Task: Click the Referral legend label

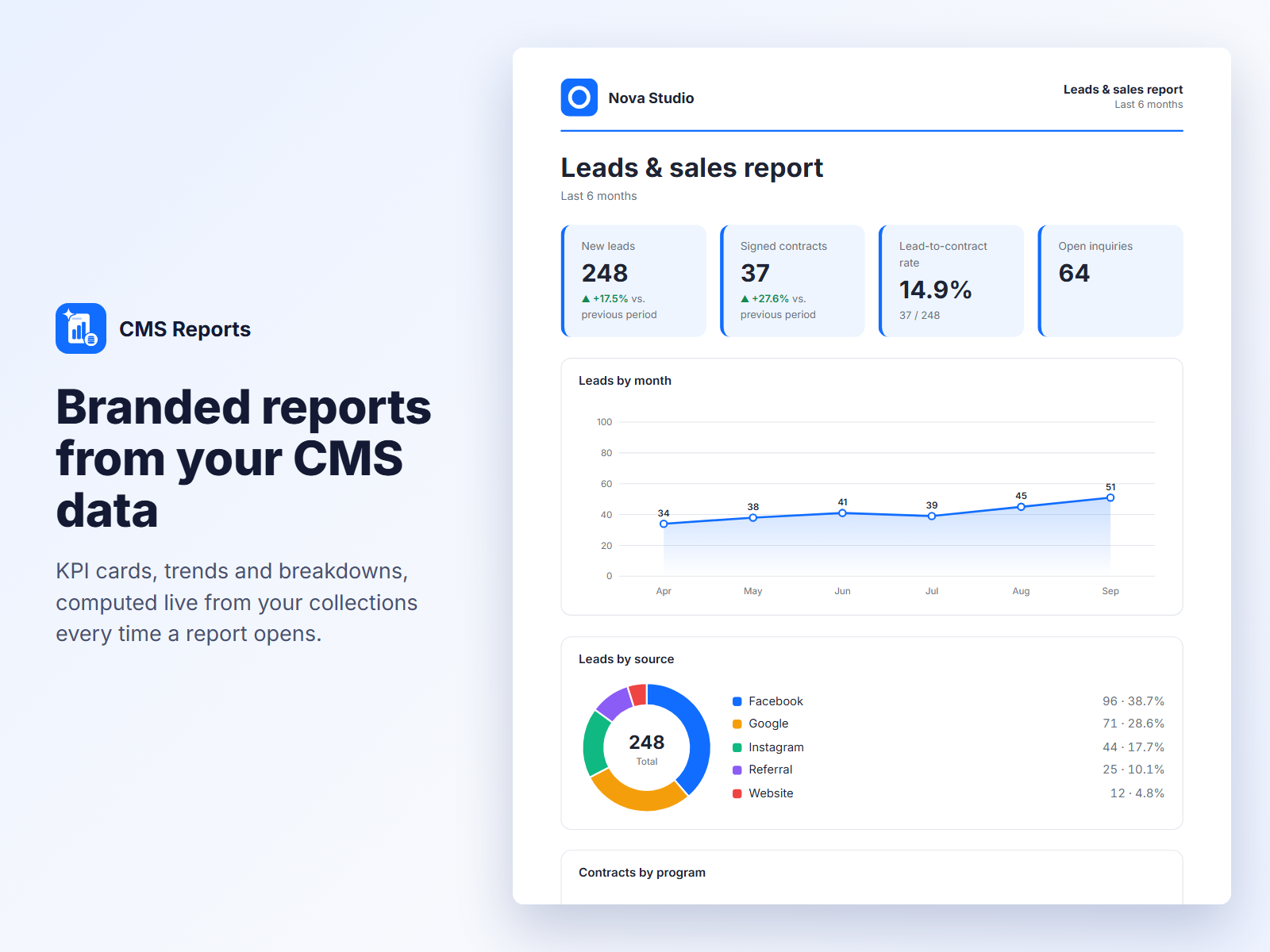Action: [x=771, y=770]
